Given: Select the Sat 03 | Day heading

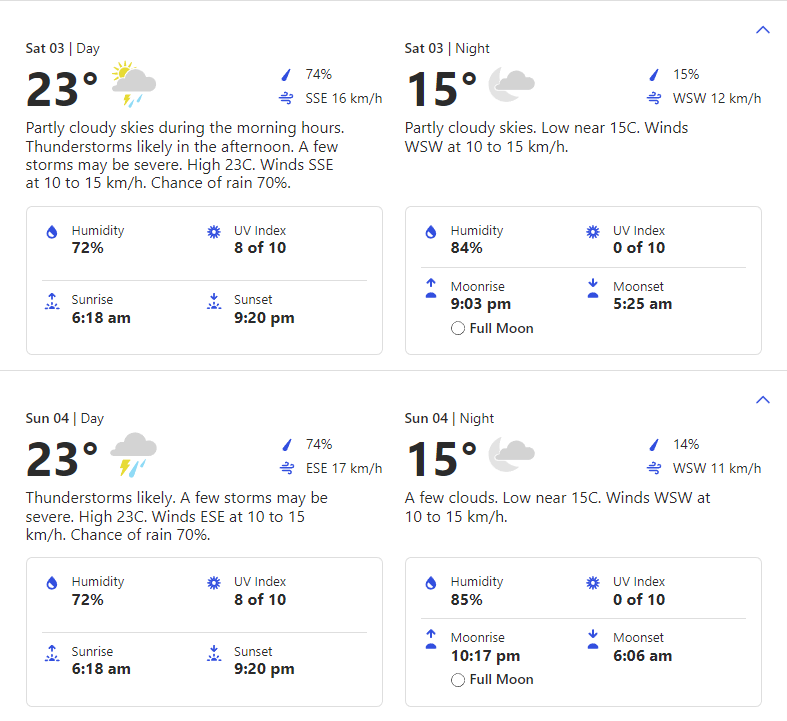Looking at the screenshot, I should [x=63, y=48].
